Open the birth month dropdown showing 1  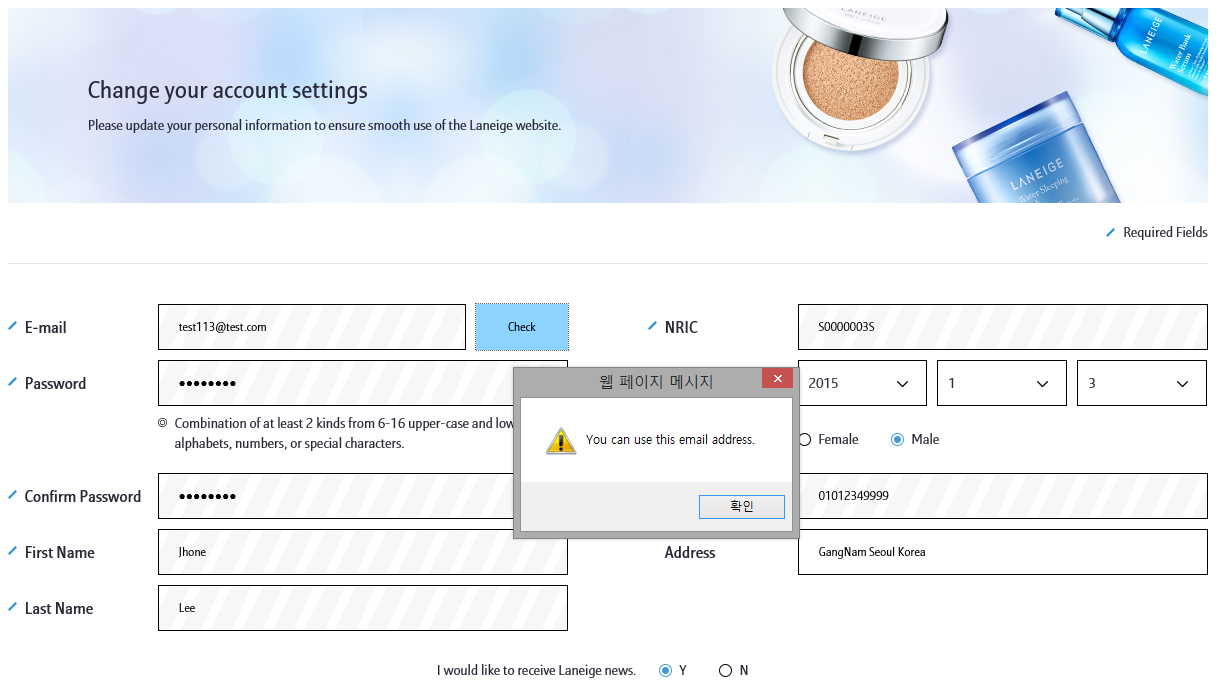[1002, 383]
